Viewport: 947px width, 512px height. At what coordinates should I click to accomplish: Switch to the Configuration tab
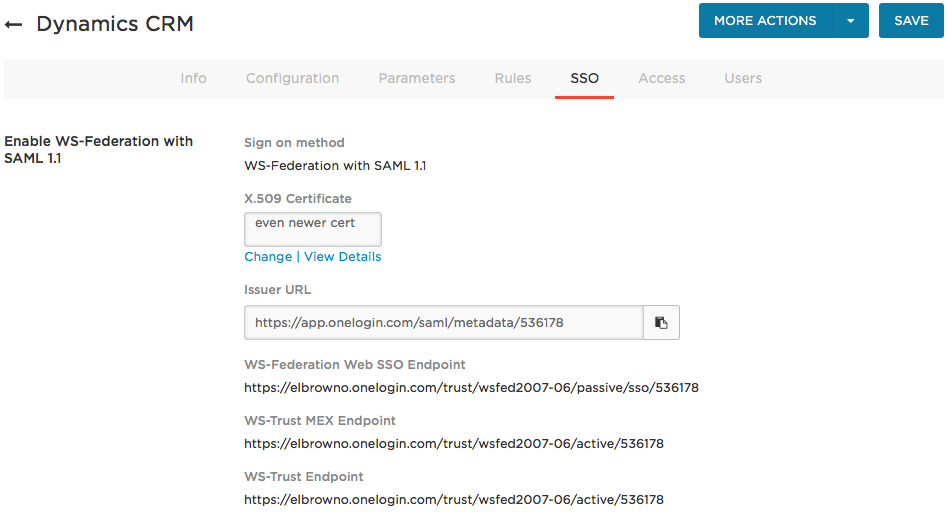(292, 78)
